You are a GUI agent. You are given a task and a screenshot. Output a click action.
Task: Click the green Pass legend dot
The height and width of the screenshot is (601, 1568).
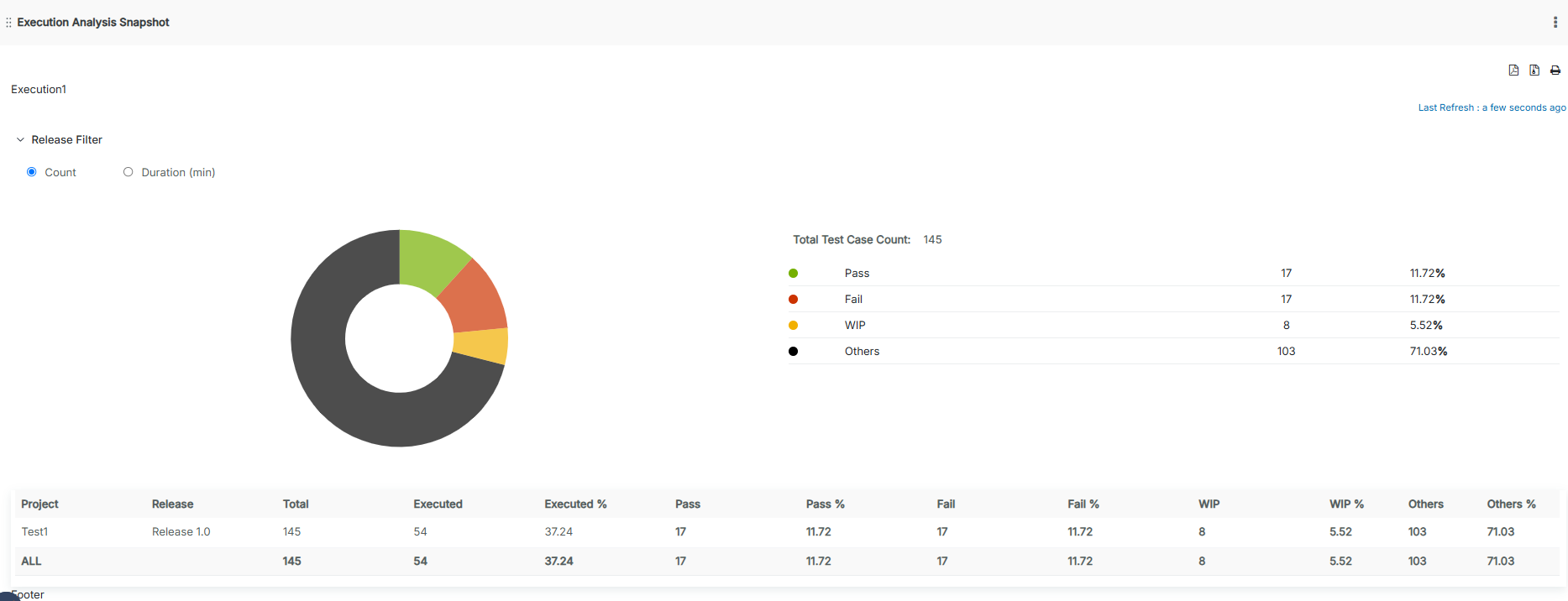coord(793,274)
